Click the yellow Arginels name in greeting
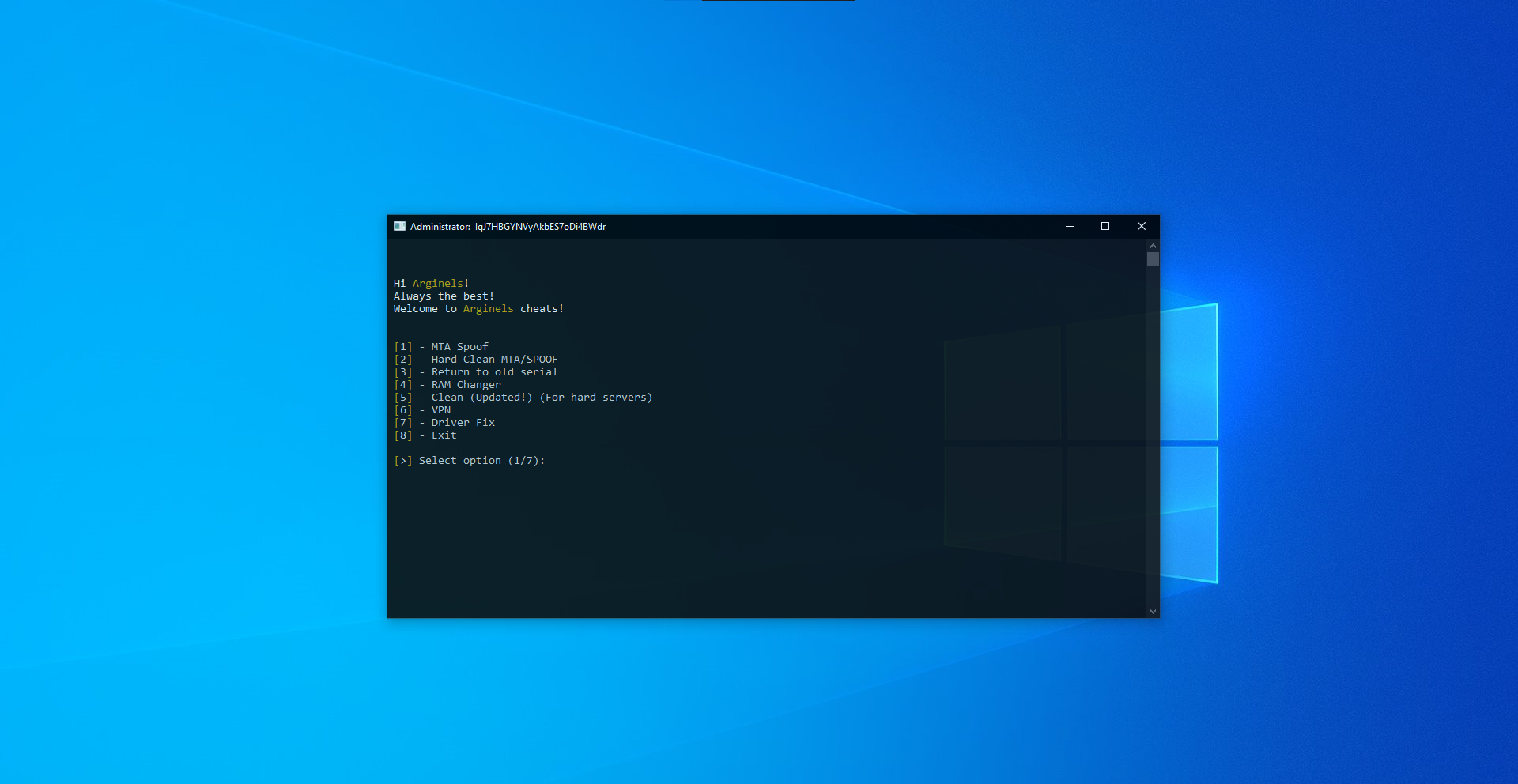 [x=437, y=284]
